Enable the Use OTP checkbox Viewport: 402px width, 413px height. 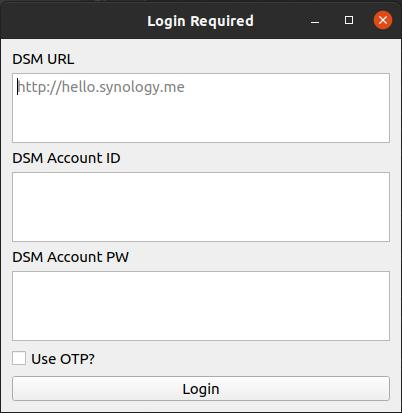click(19, 358)
